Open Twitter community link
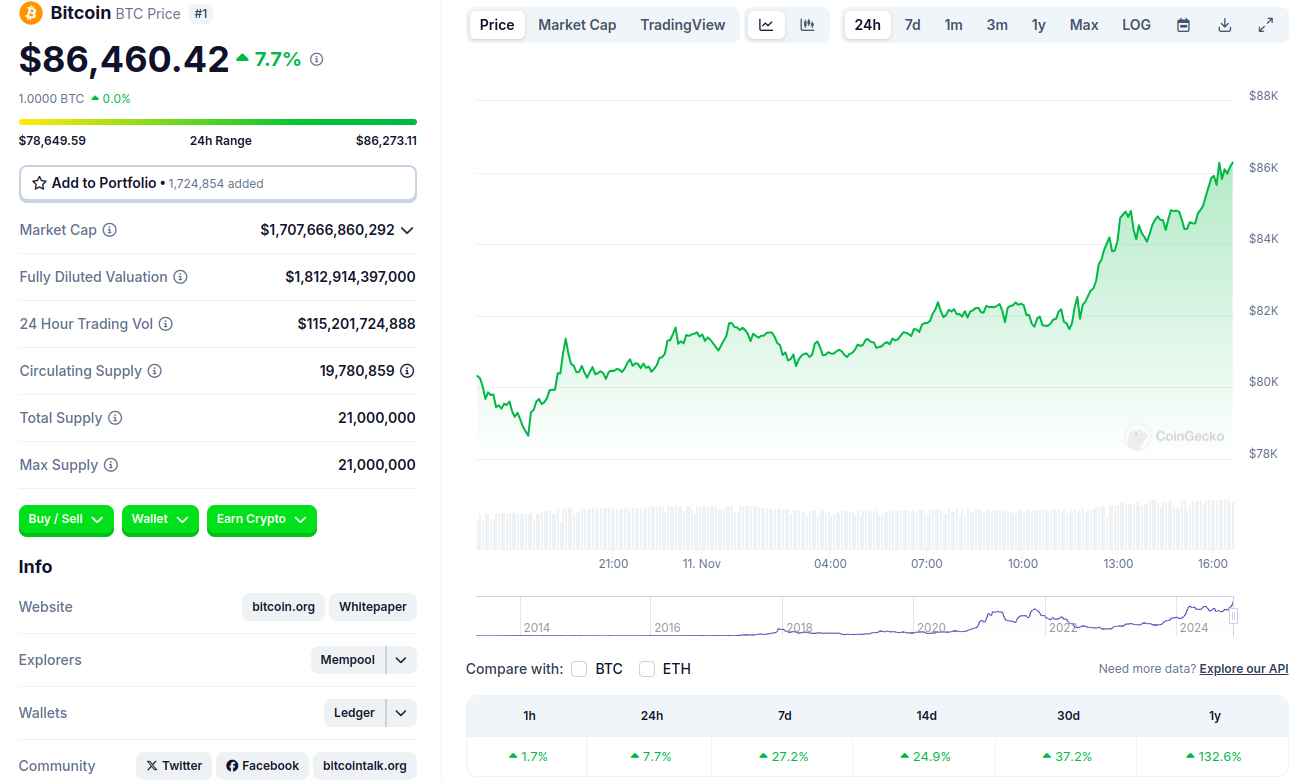This screenshot has height=782, width=1300. click(174, 766)
